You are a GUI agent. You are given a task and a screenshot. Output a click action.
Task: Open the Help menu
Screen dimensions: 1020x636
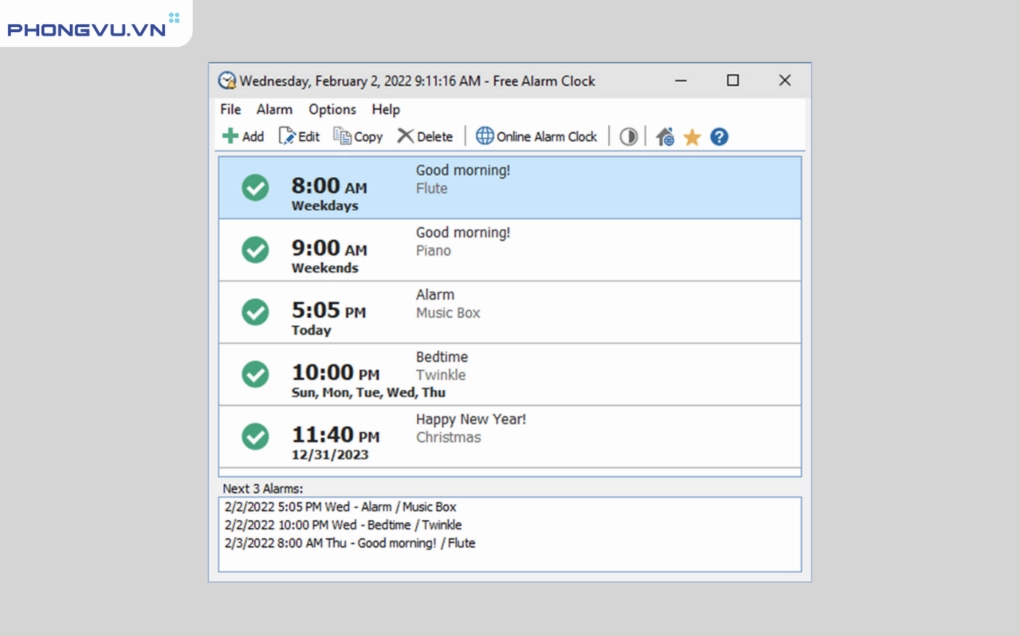point(386,109)
